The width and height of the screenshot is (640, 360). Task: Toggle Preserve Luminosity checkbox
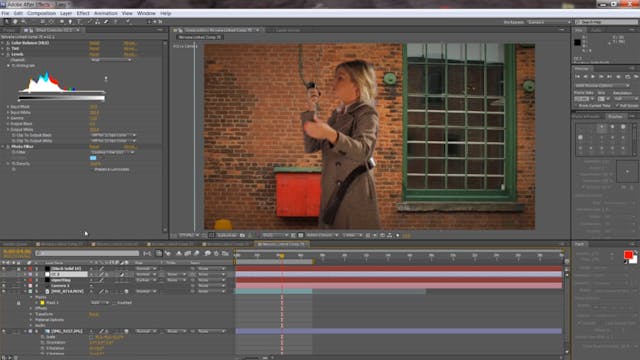click(92, 169)
